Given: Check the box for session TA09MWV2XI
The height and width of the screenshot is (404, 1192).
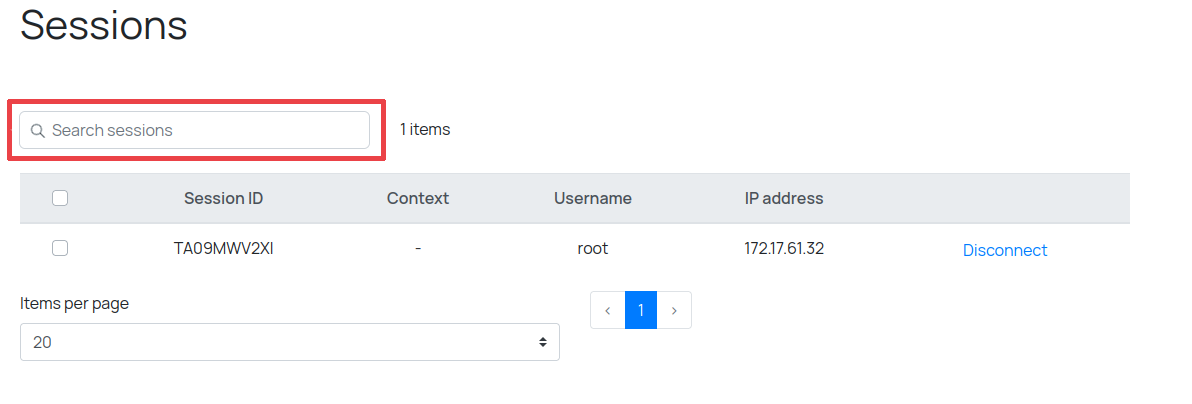Looking at the screenshot, I should coord(60,248).
